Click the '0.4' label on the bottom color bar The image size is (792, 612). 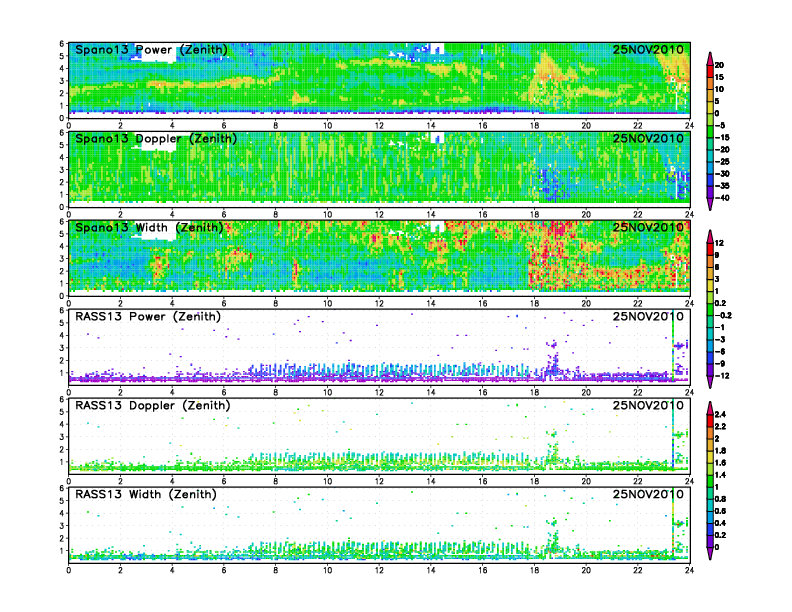pyautogui.click(x=720, y=523)
